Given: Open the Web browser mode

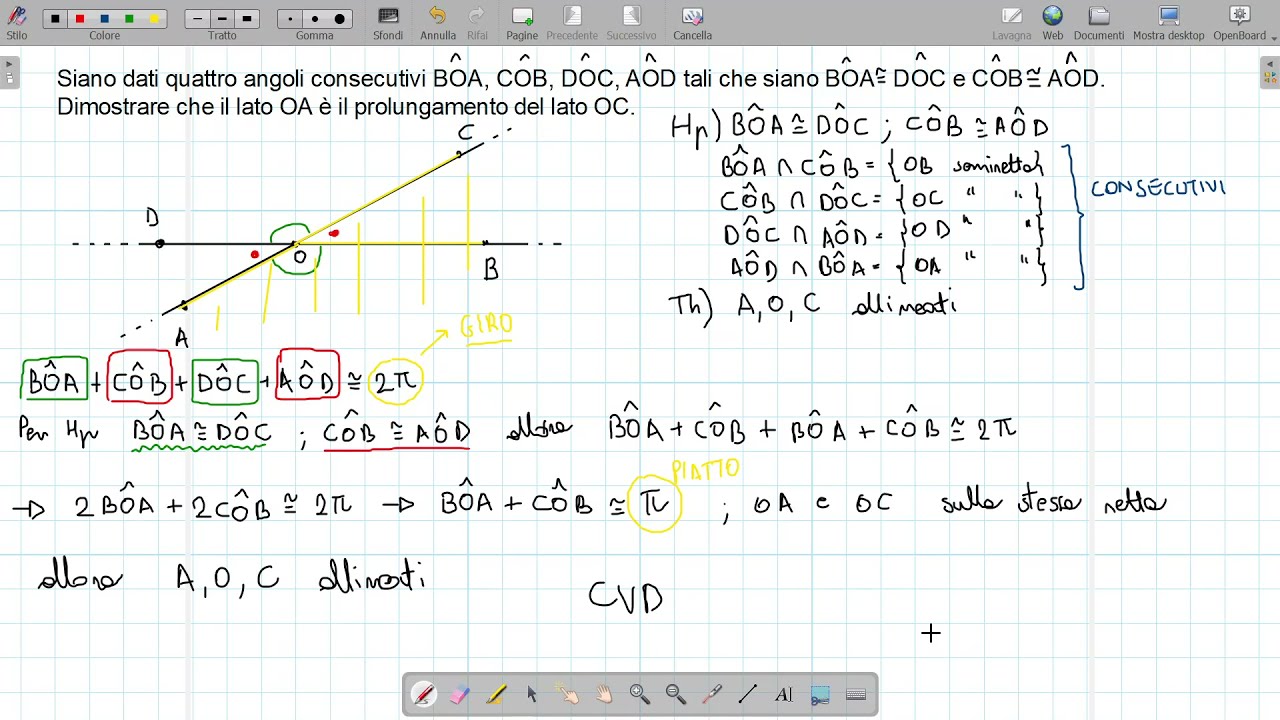Looking at the screenshot, I should pos(1053,22).
